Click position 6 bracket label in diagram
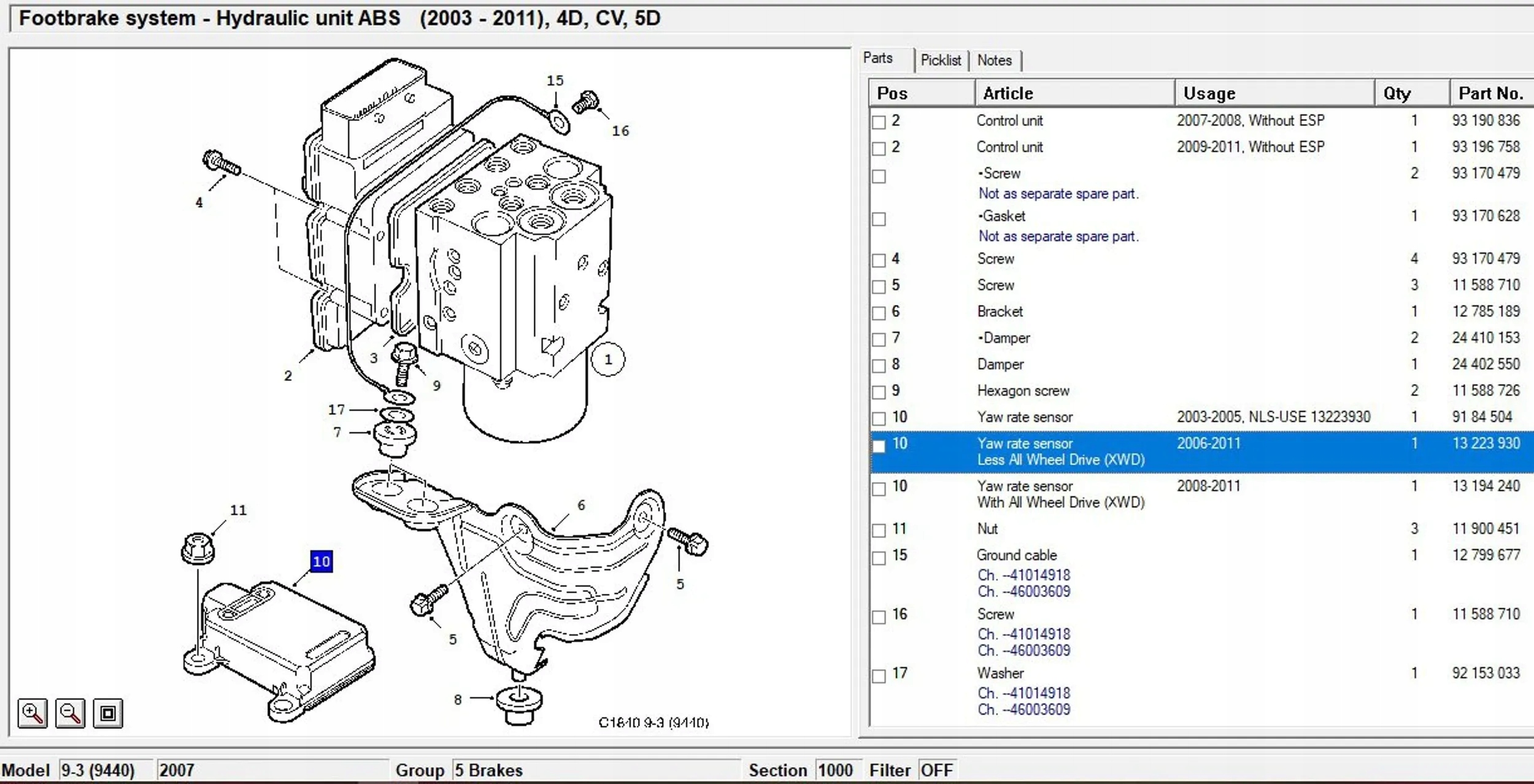The height and width of the screenshot is (784, 1534). pos(580,505)
